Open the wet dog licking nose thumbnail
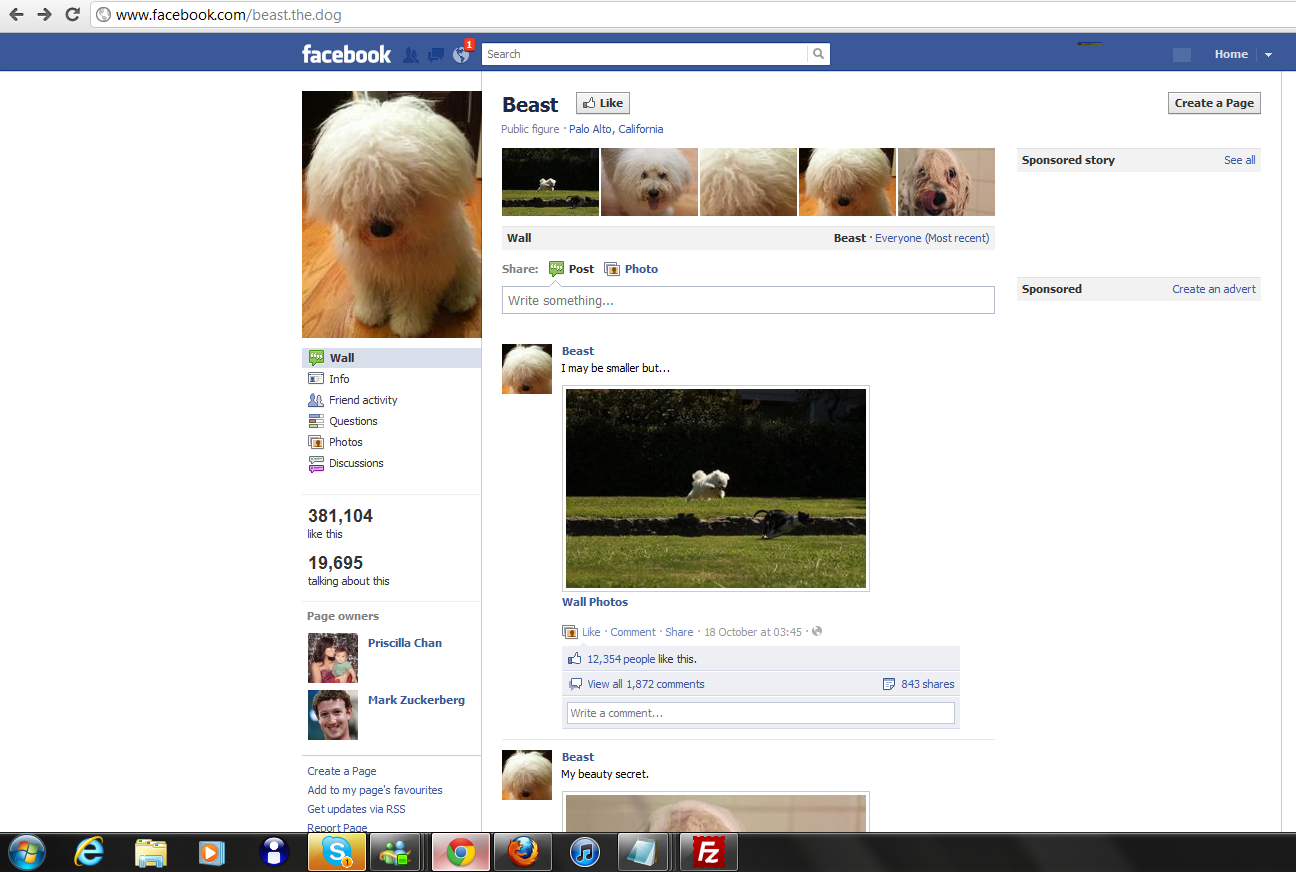Screen dimensions: 1296x872 [x=946, y=182]
